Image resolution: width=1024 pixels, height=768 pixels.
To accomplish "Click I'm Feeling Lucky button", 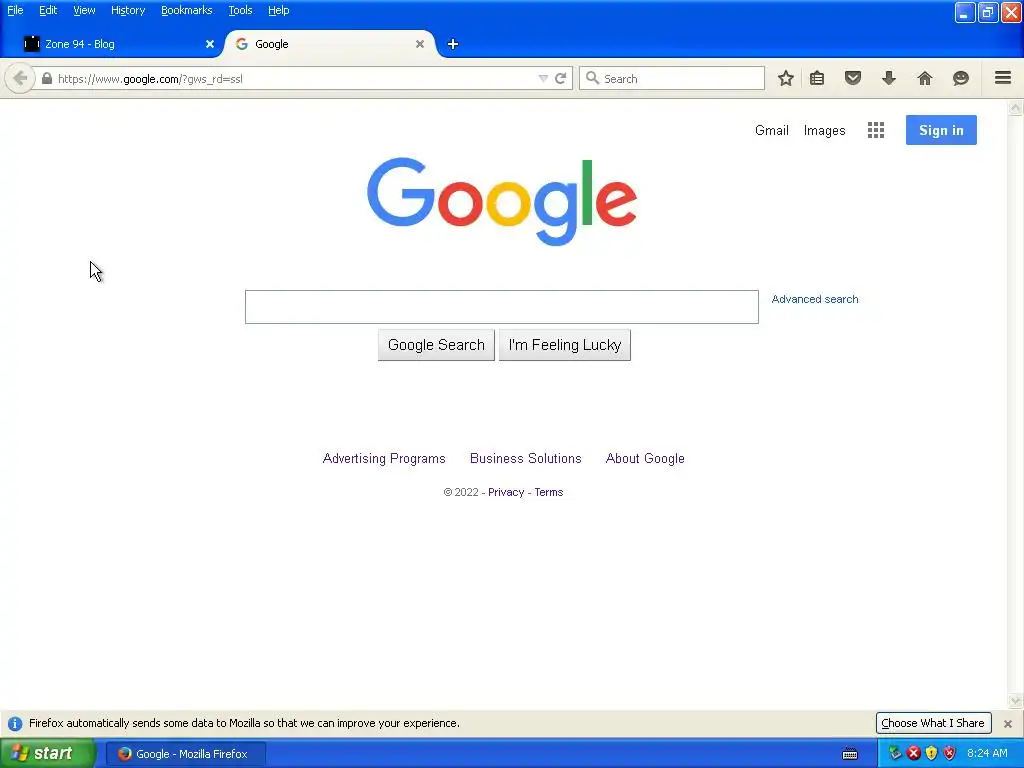I will point(565,345).
